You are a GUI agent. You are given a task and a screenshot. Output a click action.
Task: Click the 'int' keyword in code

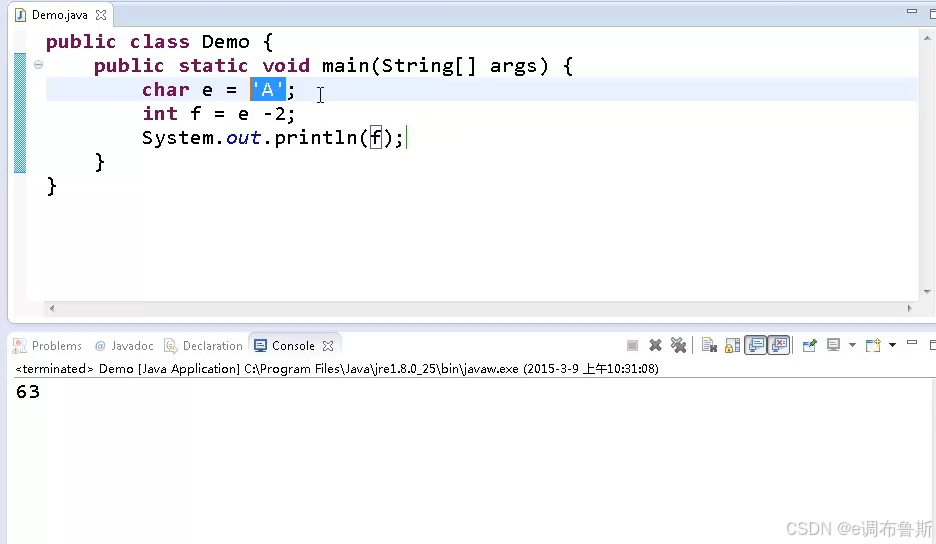point(160,113)
